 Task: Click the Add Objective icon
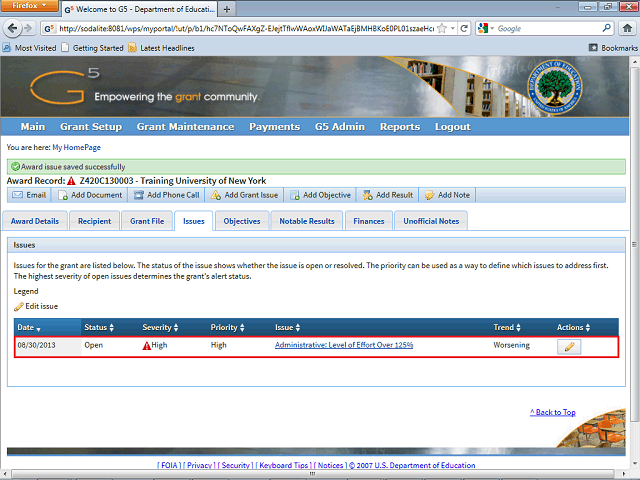(x=295, y=195)
